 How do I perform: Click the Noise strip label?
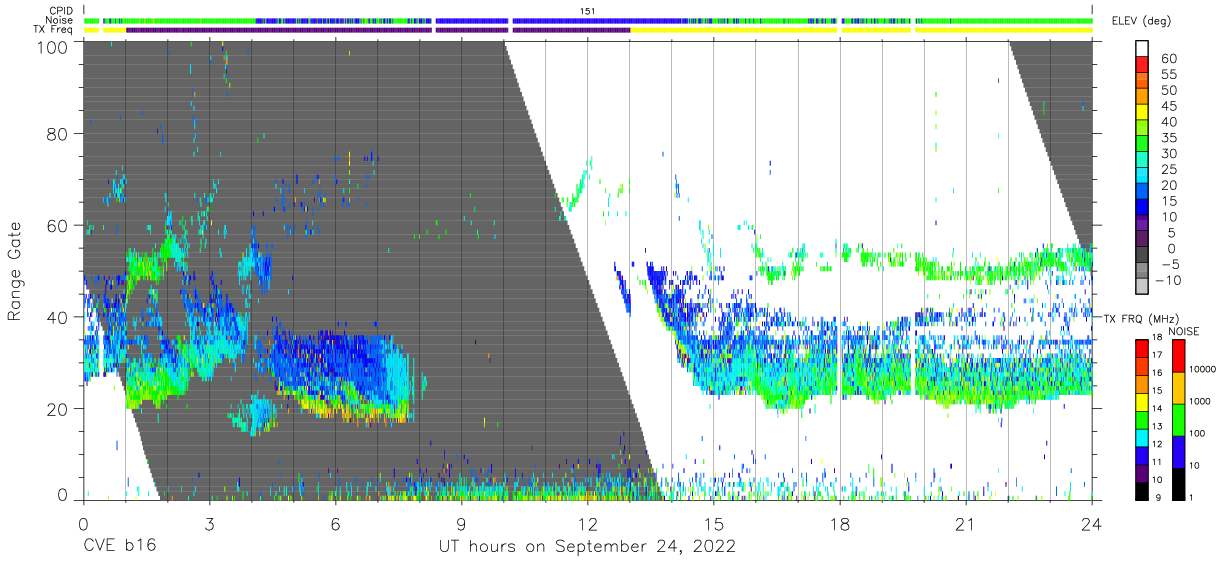pyautogui.click(x=61, y=20)
